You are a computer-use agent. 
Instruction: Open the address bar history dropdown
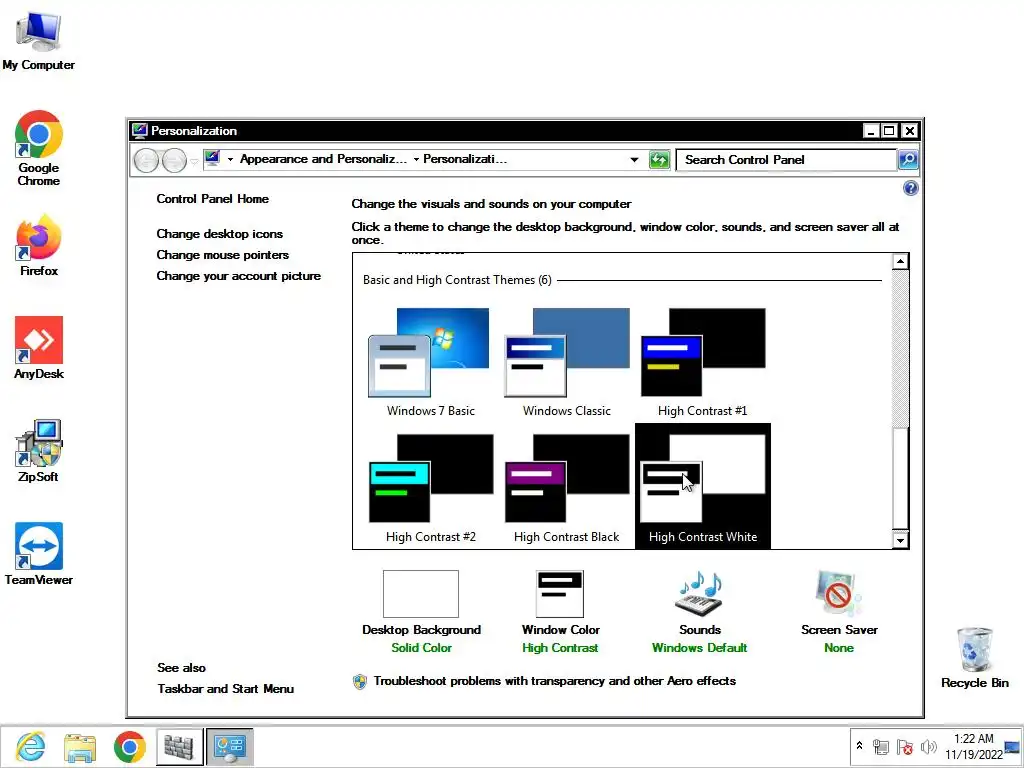634,159
